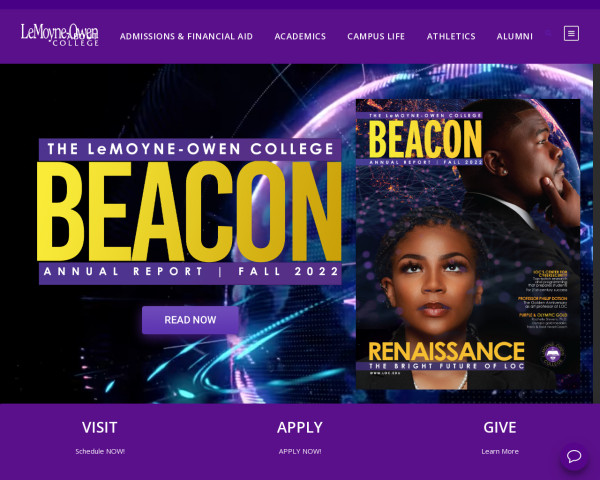Click the Read Now button

tap(190, 320)
